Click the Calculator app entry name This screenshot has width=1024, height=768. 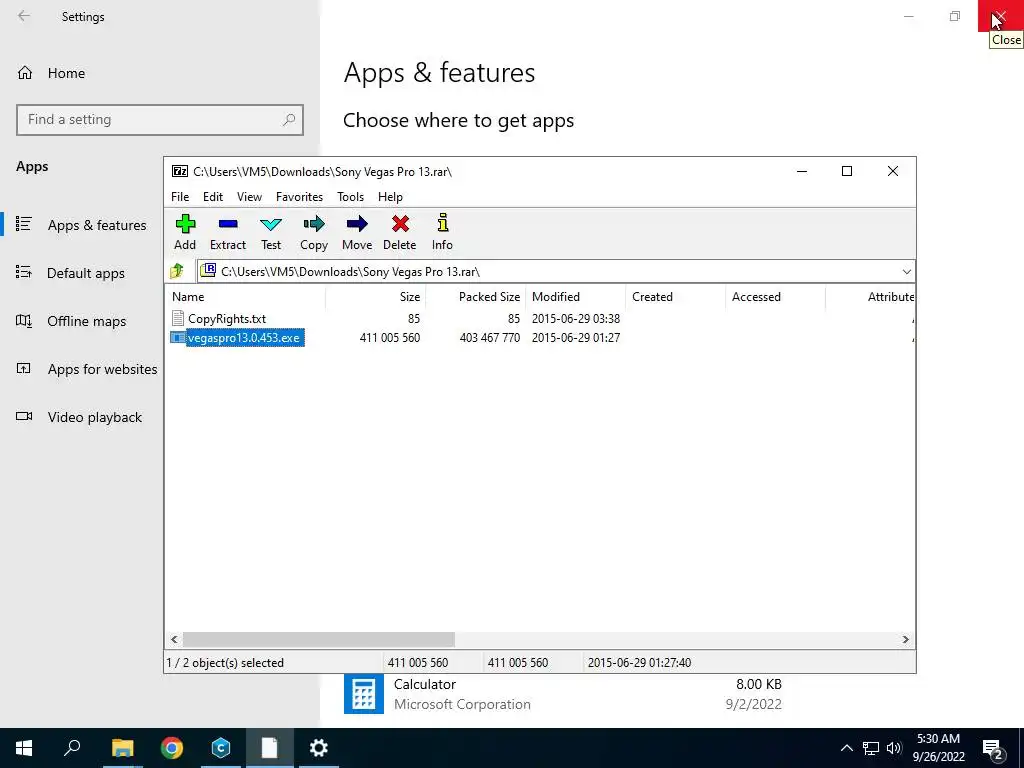click(x=424, y=684)
